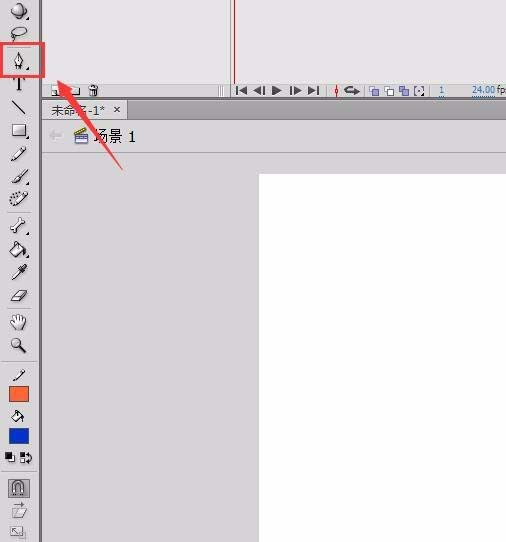The image size is (506, 542).
Task: Select the Lasso tool
Action: click(18, 34)
